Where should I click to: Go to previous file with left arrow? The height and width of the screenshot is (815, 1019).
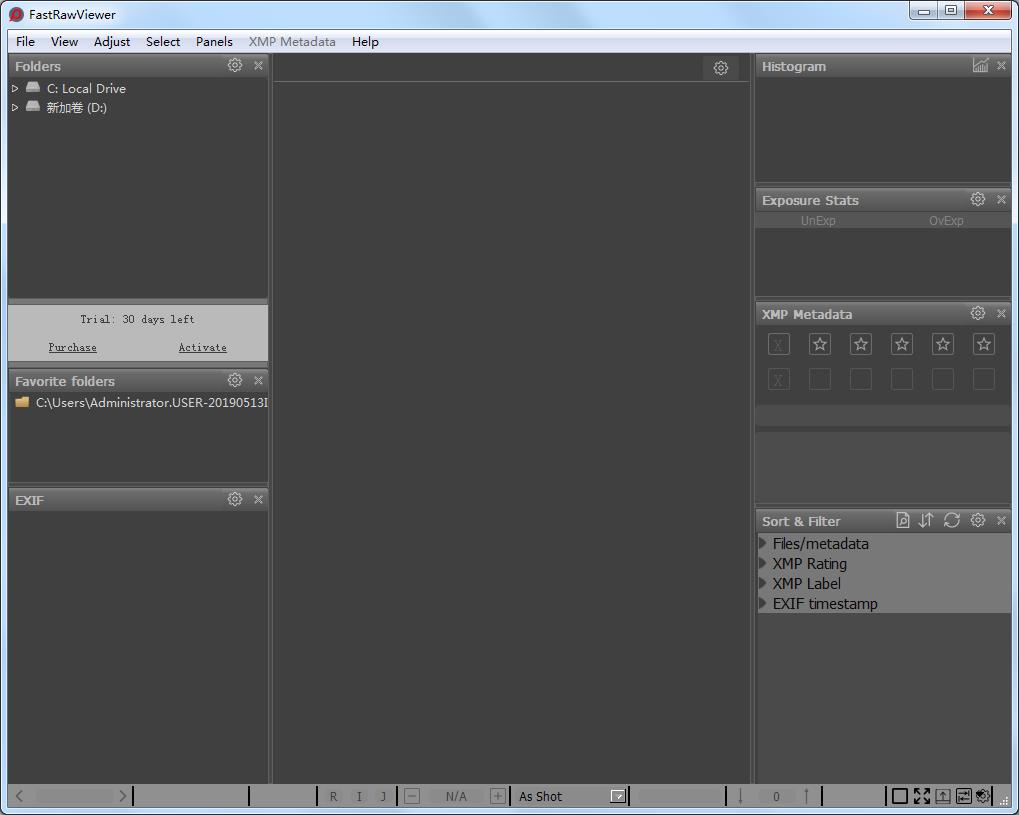click(x=19, y=796)
